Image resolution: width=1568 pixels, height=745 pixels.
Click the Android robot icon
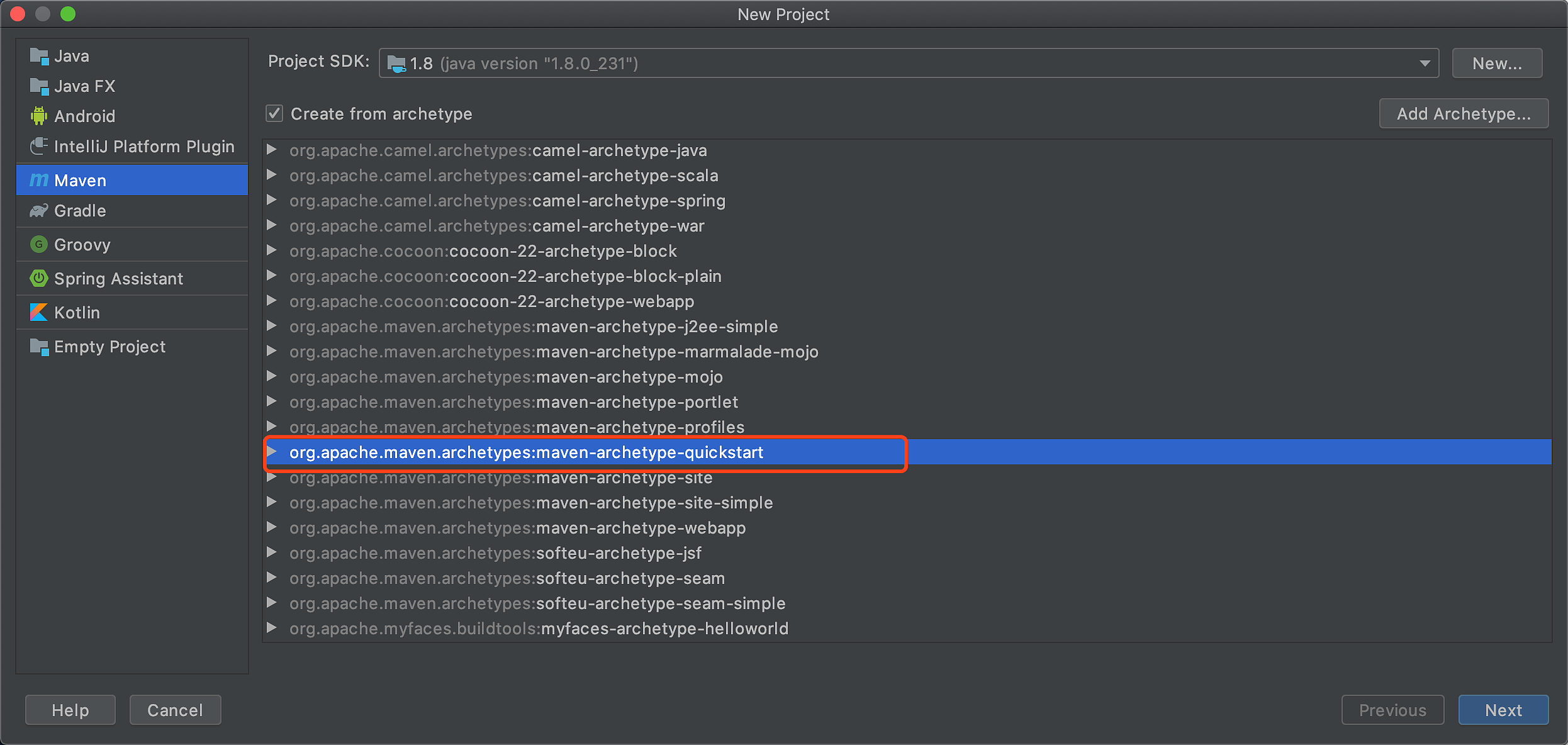pos(39,116)
